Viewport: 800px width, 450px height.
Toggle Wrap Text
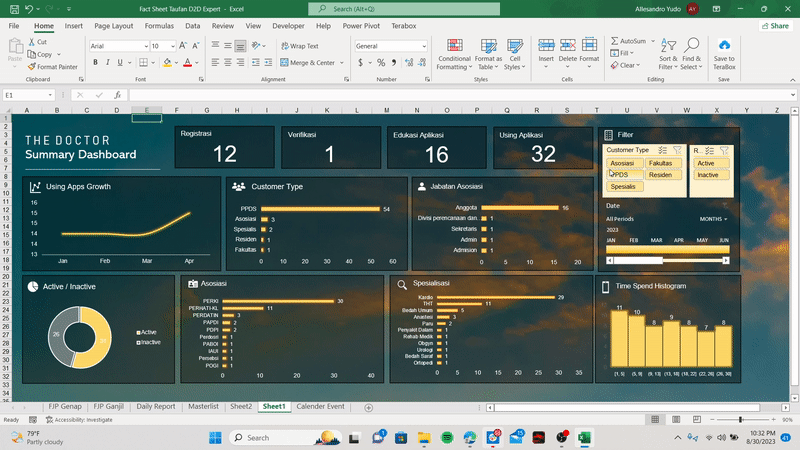coord(299,46)
